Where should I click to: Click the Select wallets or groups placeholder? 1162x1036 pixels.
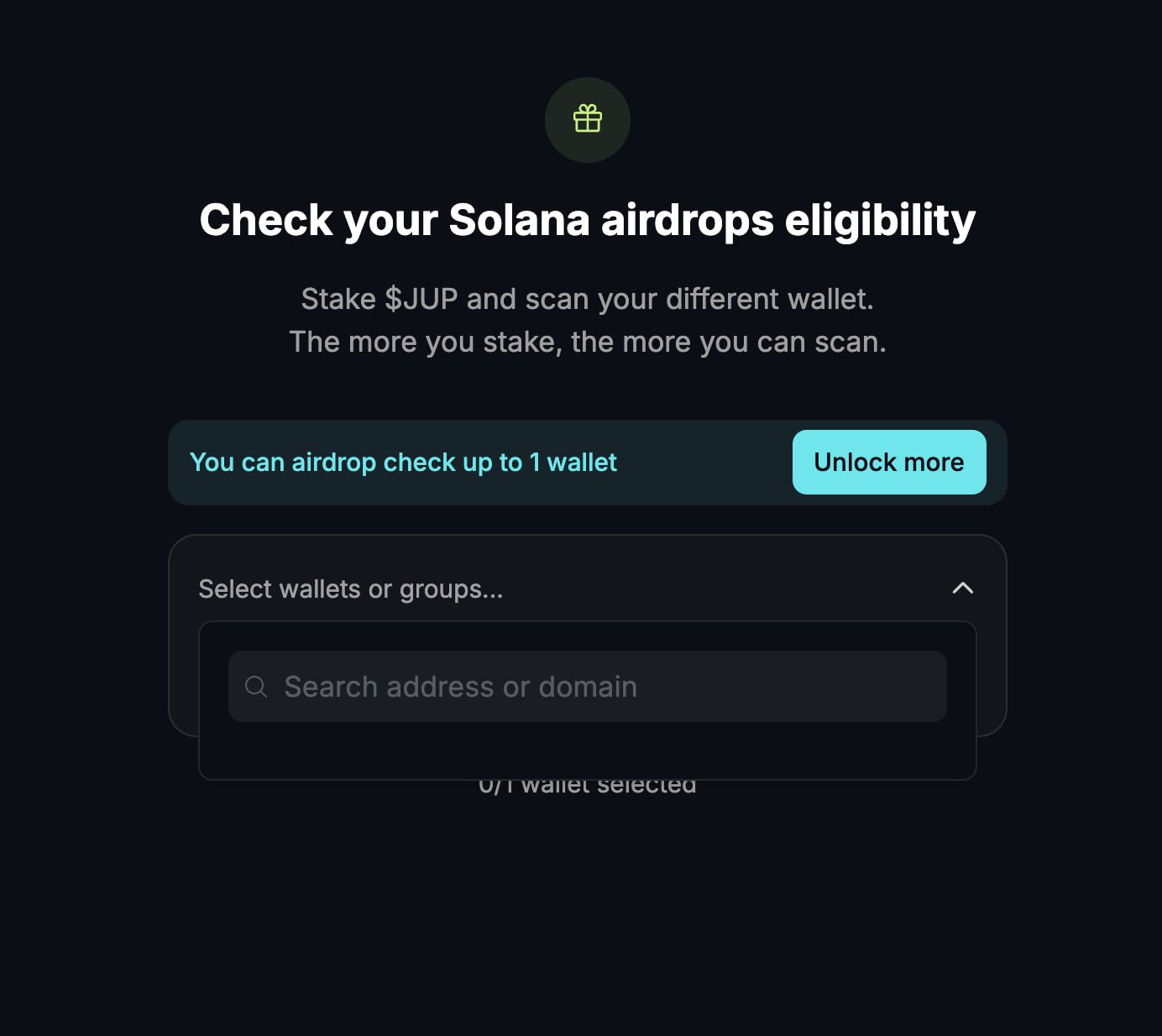351,589
